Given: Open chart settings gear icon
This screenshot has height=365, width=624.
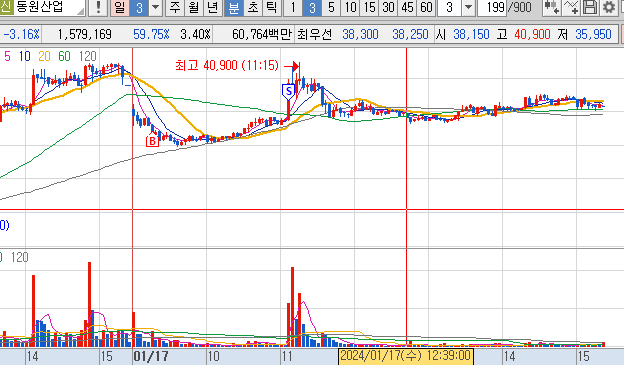Looking at the screenshot, I should click(609, 7).
